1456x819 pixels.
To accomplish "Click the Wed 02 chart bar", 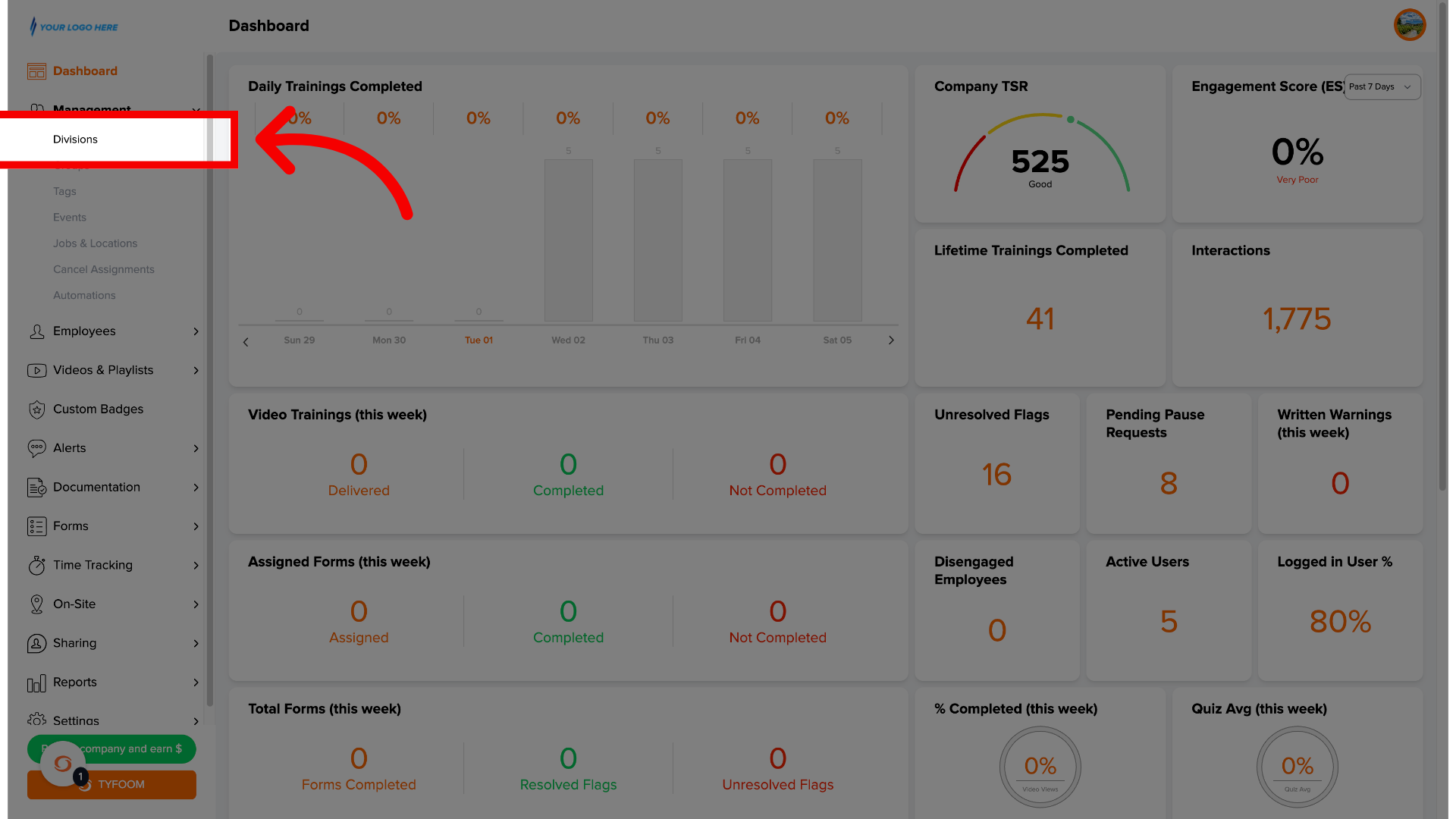I will (x=569, y=240).
